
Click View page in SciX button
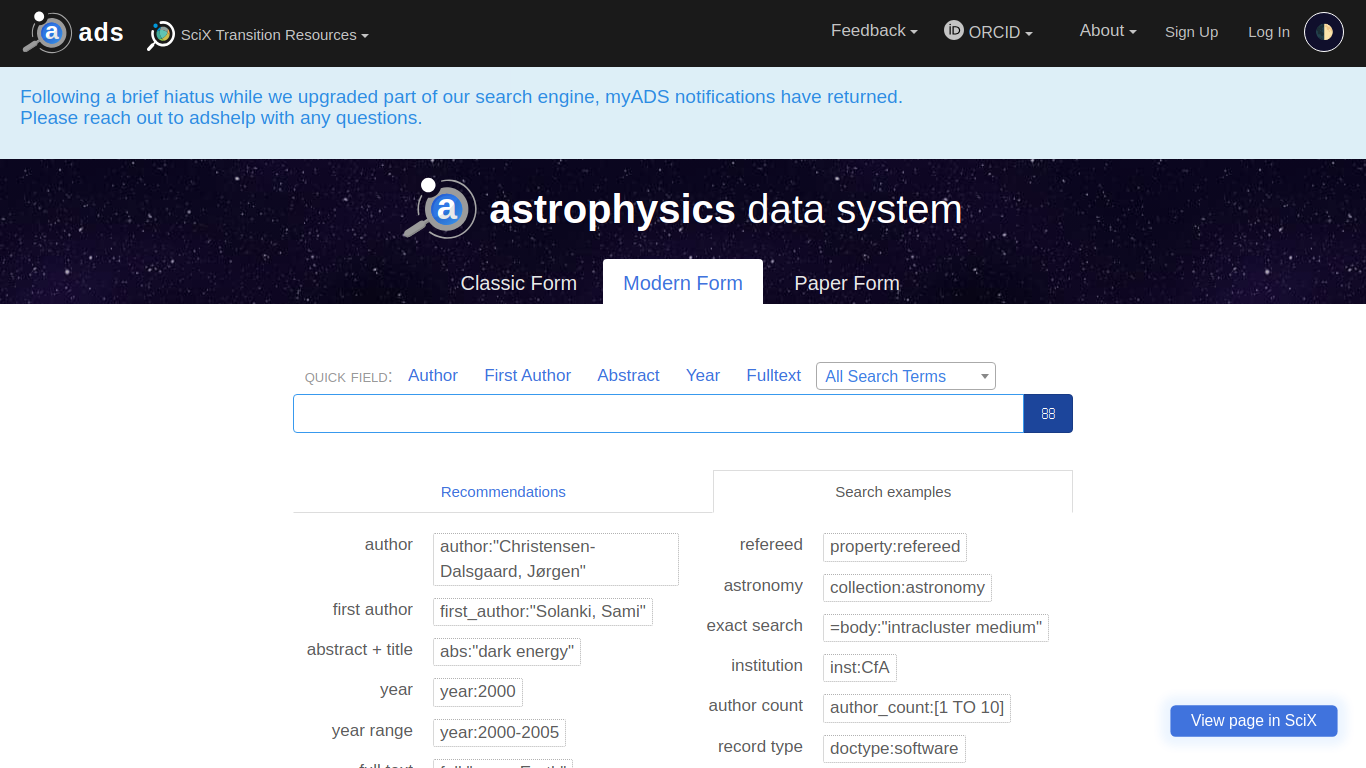1254,721
